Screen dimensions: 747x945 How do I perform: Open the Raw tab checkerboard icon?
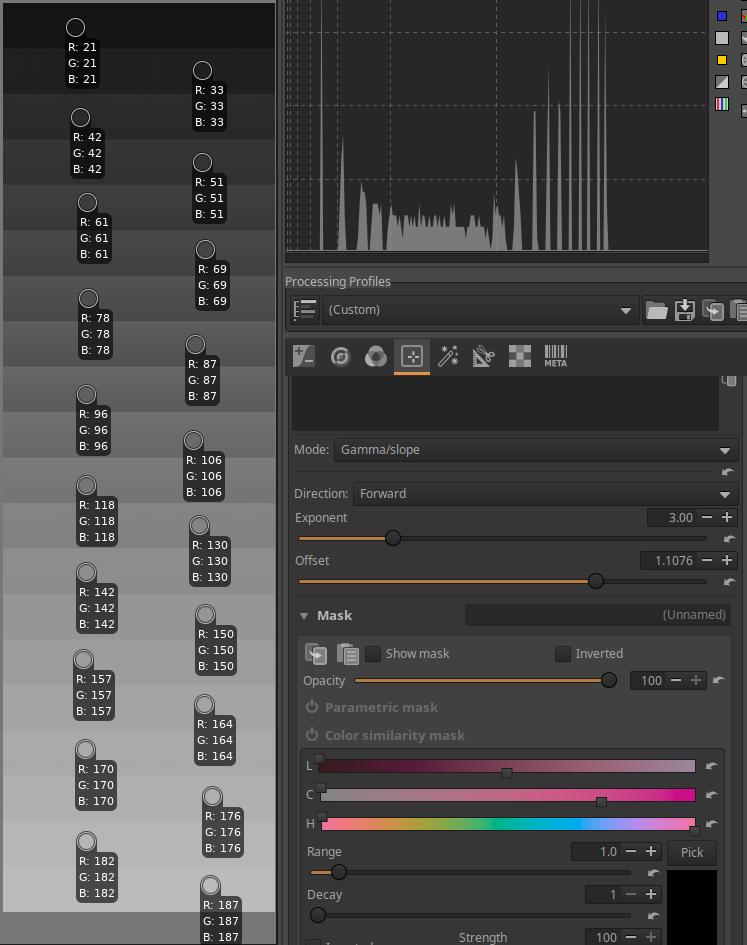(520, 356)
